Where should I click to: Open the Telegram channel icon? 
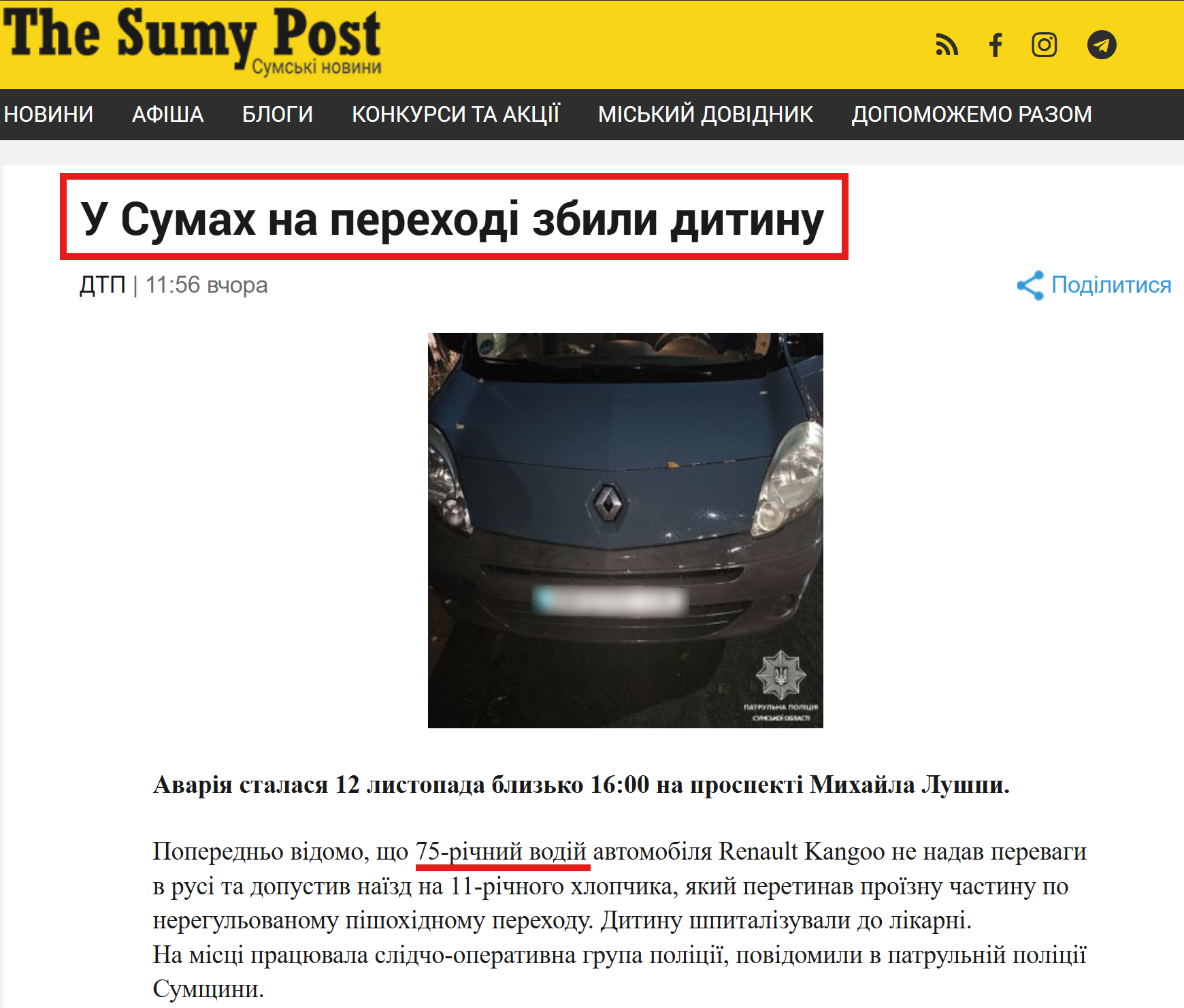point(1102,45)
